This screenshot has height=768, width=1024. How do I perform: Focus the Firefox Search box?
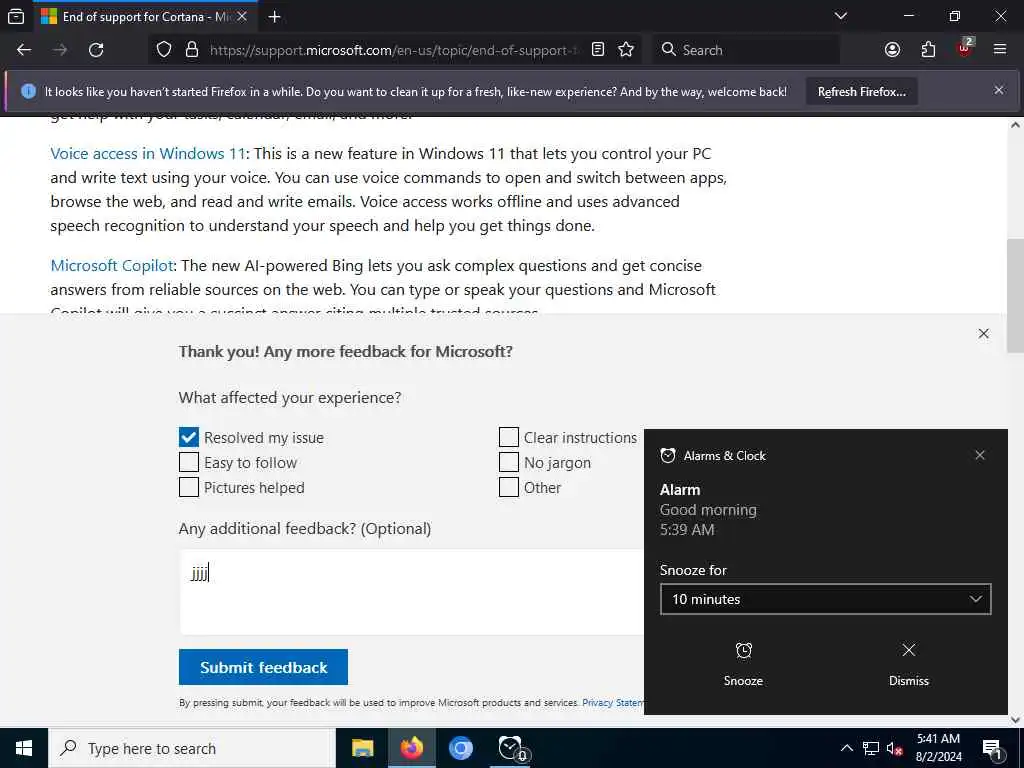coord(745,50)
